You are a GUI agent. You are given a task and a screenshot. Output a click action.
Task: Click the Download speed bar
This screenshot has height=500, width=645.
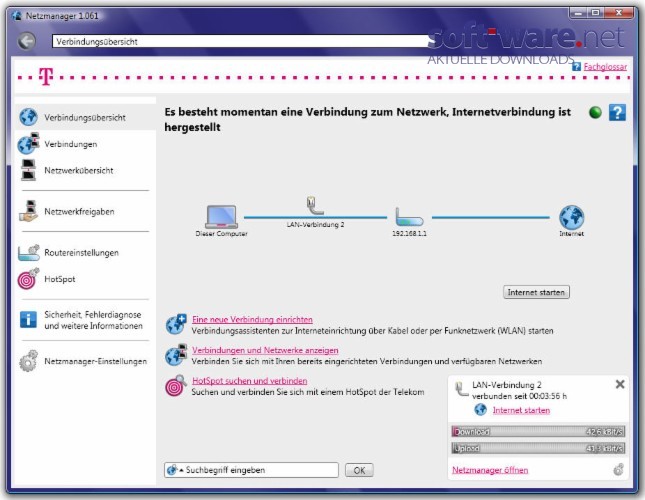(538, 431)
